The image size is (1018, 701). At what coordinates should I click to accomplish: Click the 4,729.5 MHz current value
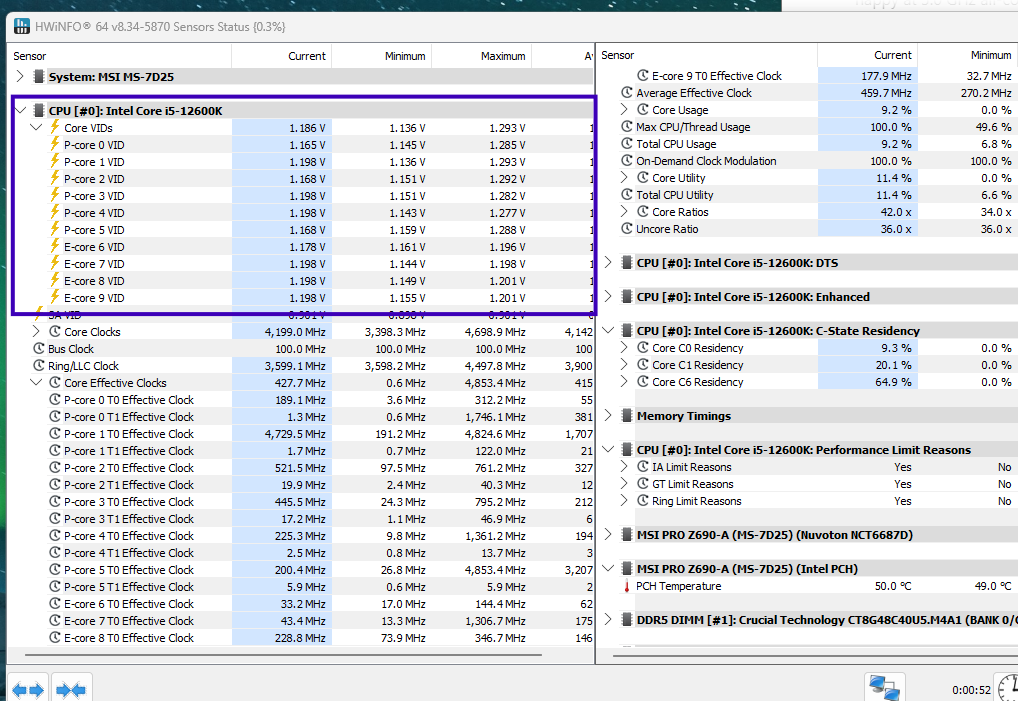295,434
